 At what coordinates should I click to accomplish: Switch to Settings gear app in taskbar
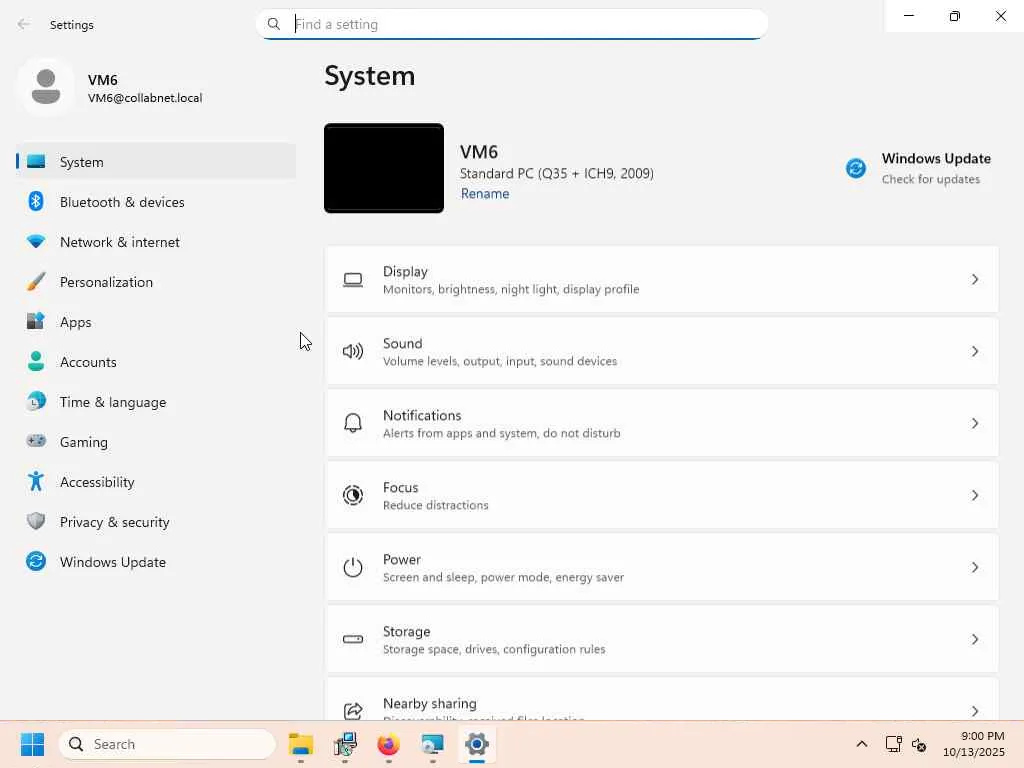coord(477,744)
